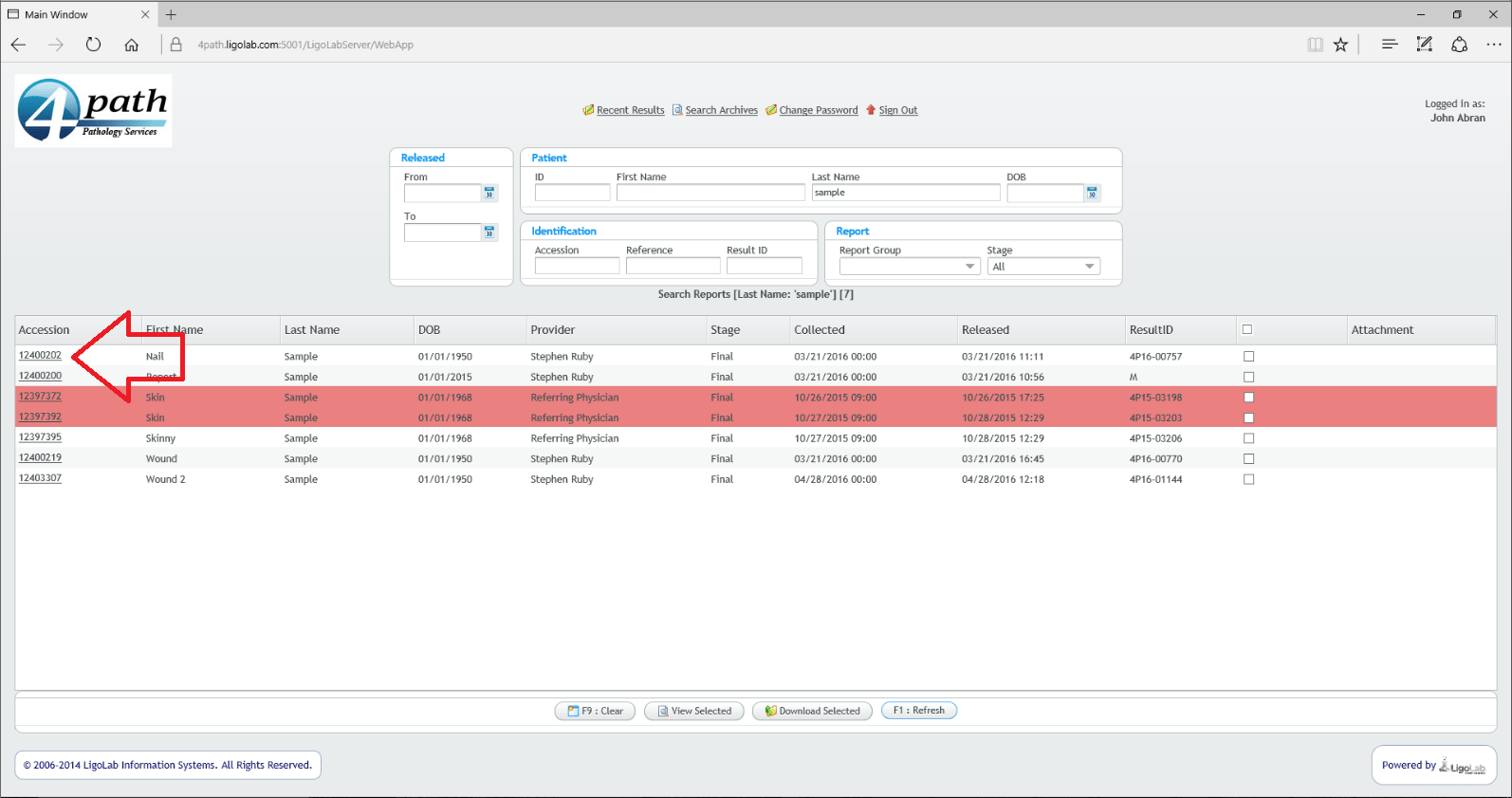Sort table by Stage column header
The height and width of the screenshot is (798, 1512).
point(725,330)
